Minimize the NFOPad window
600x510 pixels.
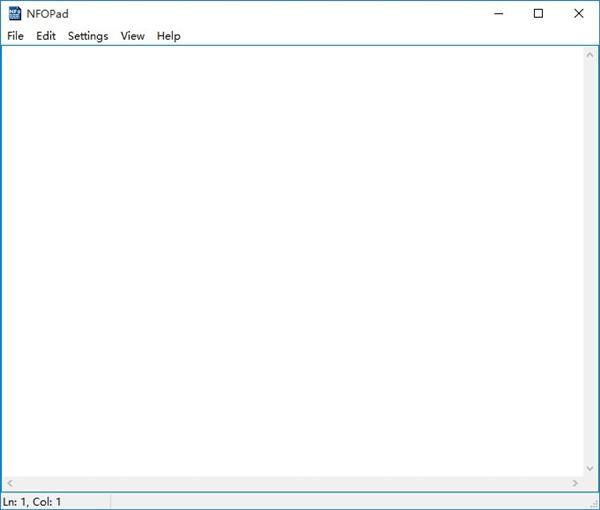pos(499,13)
